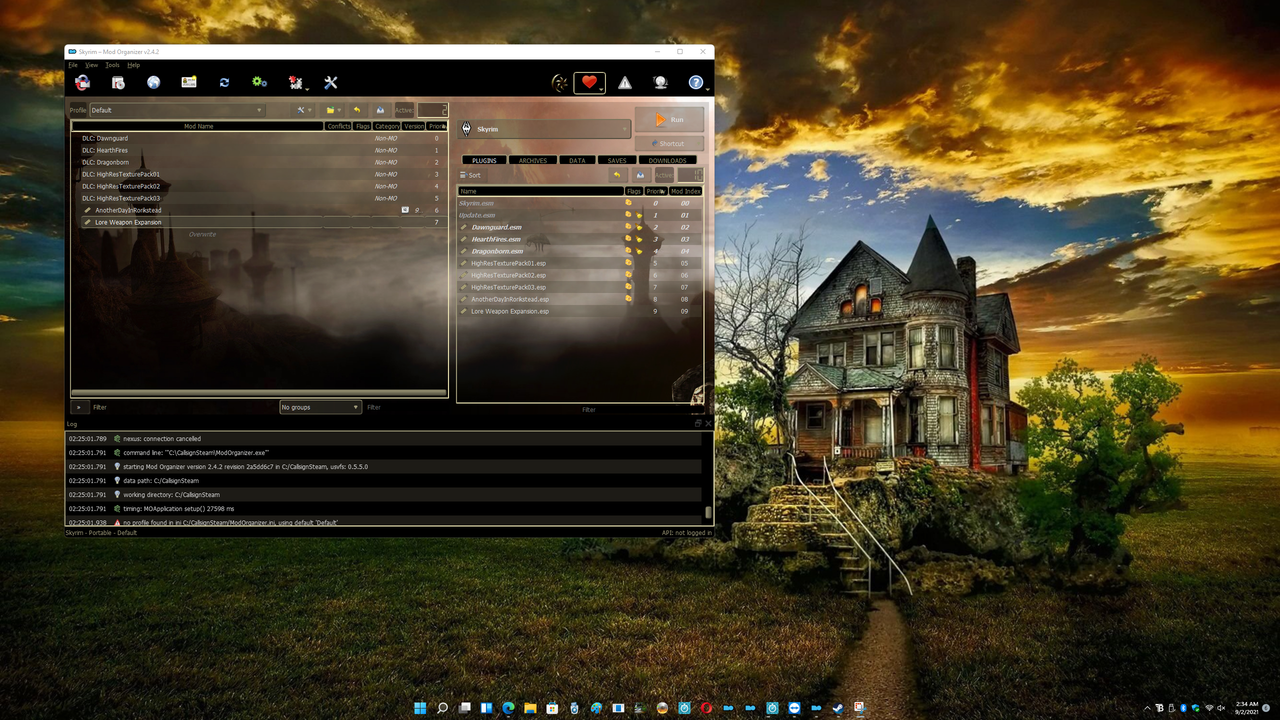Open the puzzle-piece tools icon
Image resolution: width=1280 pixels, height=720 pixels.
click(x=296, y=83)
